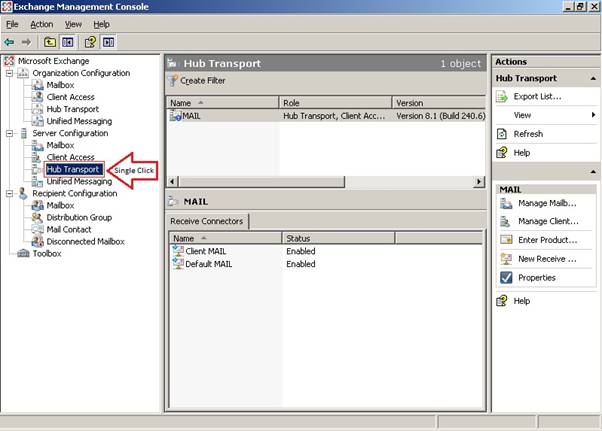Click Create Filter link
This screenshot has width=602, height=431.
click(x=202, y=80)
